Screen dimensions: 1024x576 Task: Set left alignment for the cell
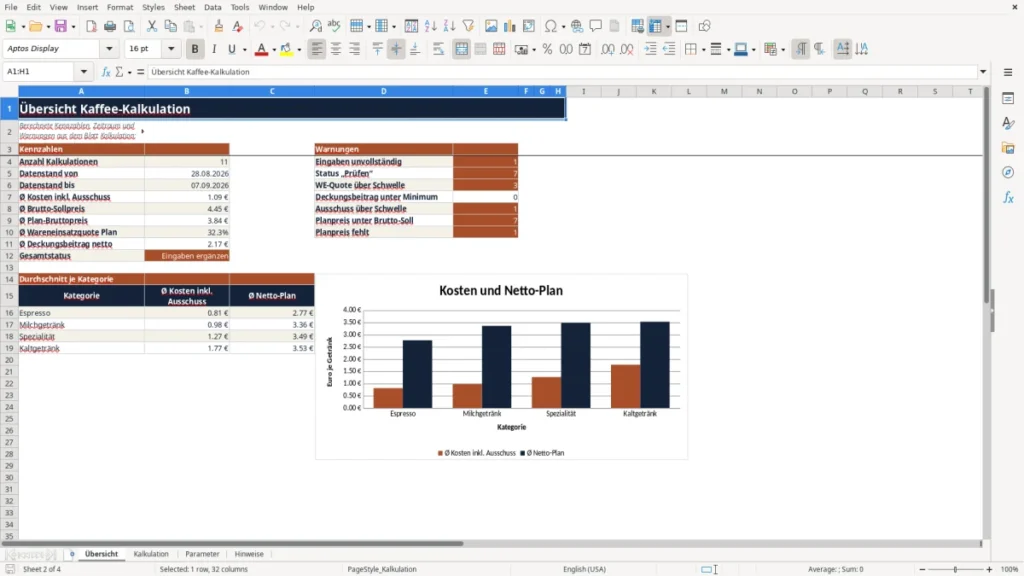click(x=317, y=49)
